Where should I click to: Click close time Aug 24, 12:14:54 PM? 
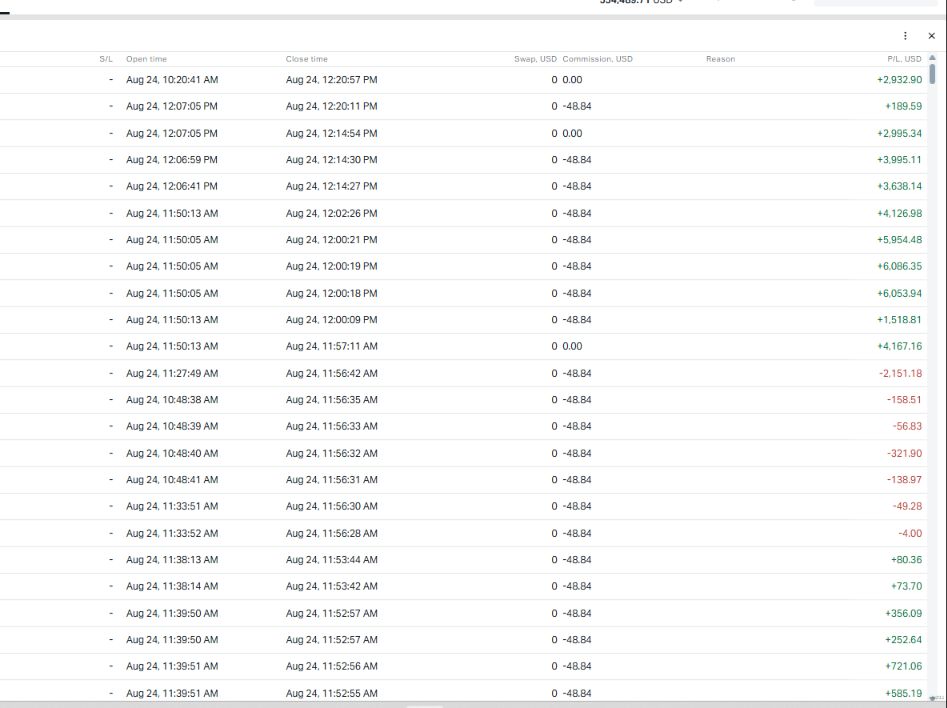332,134
